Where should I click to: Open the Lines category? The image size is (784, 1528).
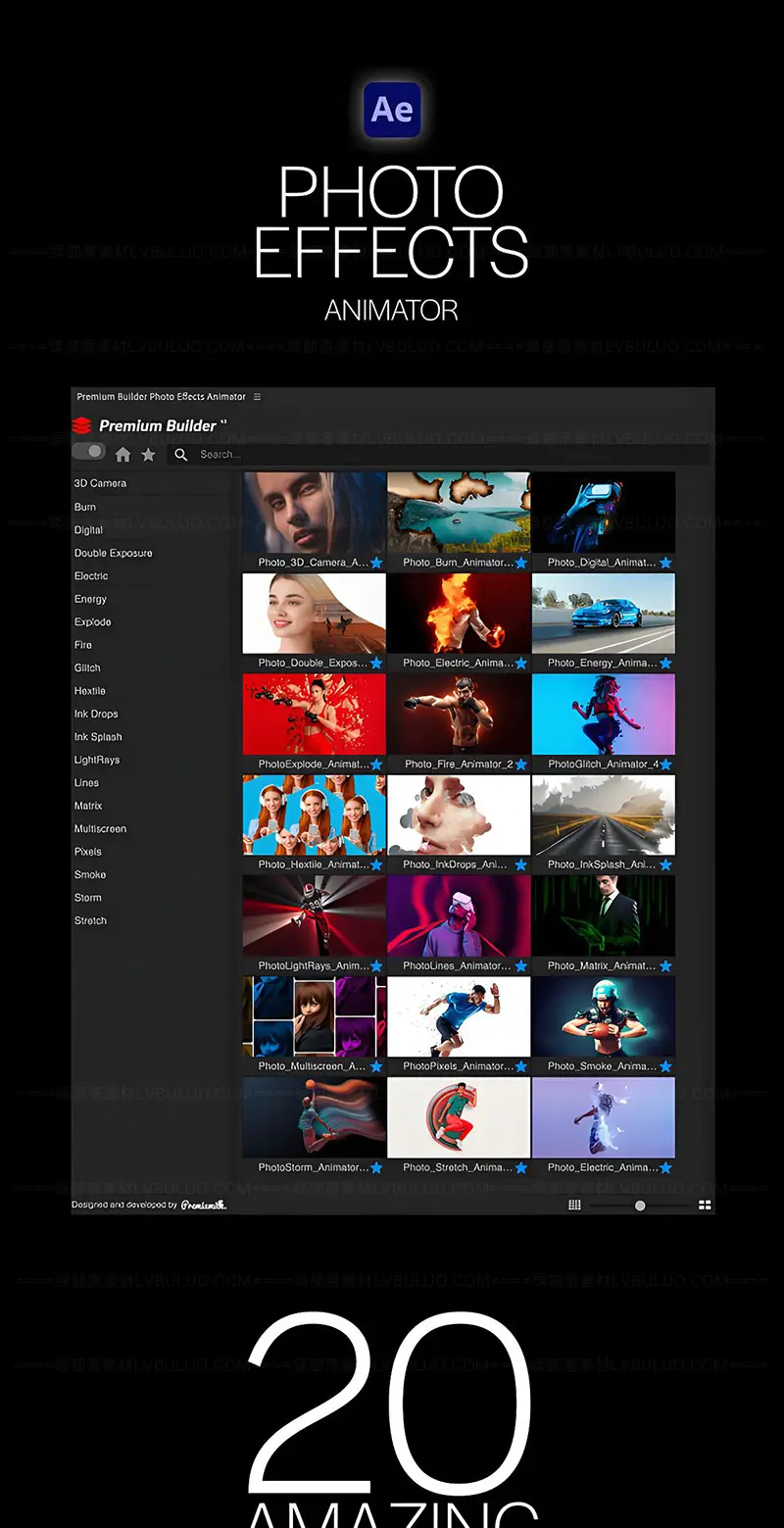[x=86, y=783]
